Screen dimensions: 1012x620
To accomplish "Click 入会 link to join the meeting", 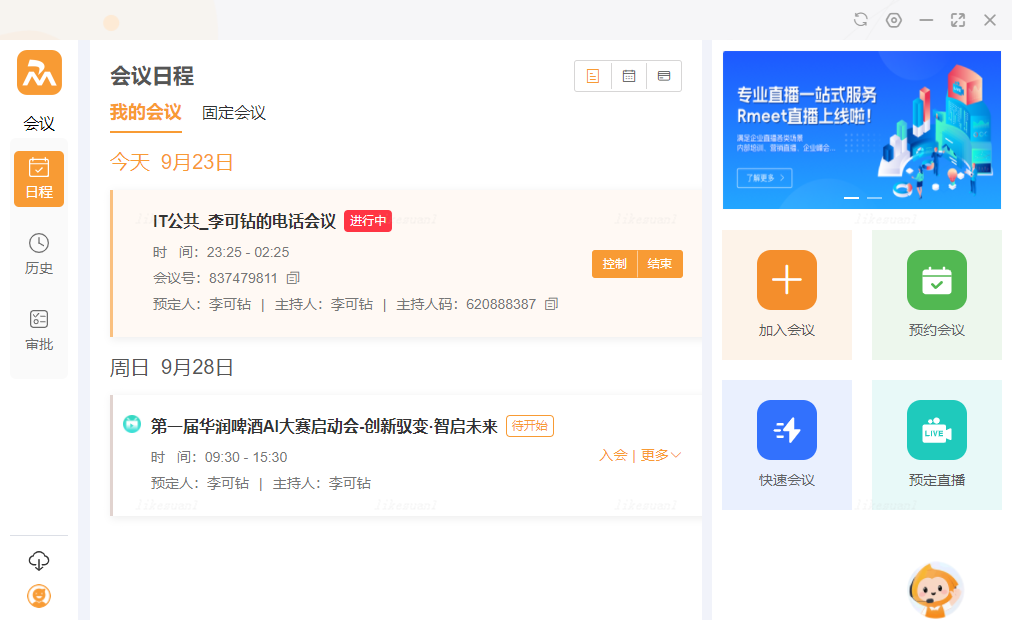I will 613,455.
